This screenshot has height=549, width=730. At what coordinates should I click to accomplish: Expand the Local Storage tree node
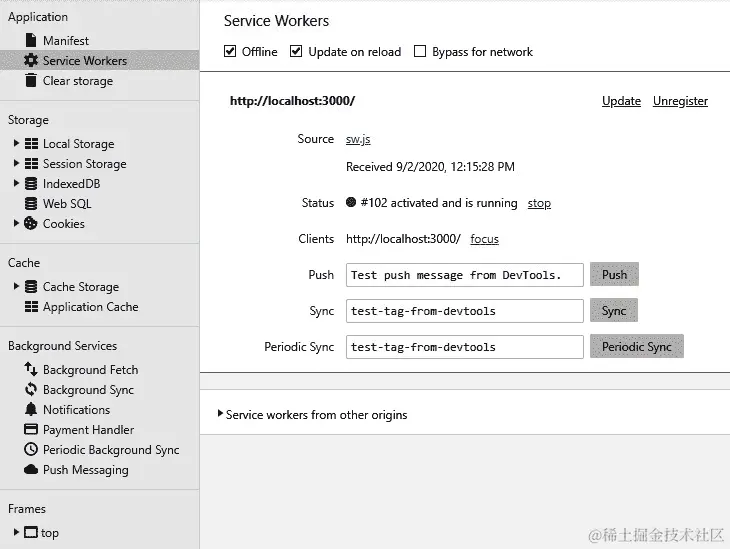[16, 143]
